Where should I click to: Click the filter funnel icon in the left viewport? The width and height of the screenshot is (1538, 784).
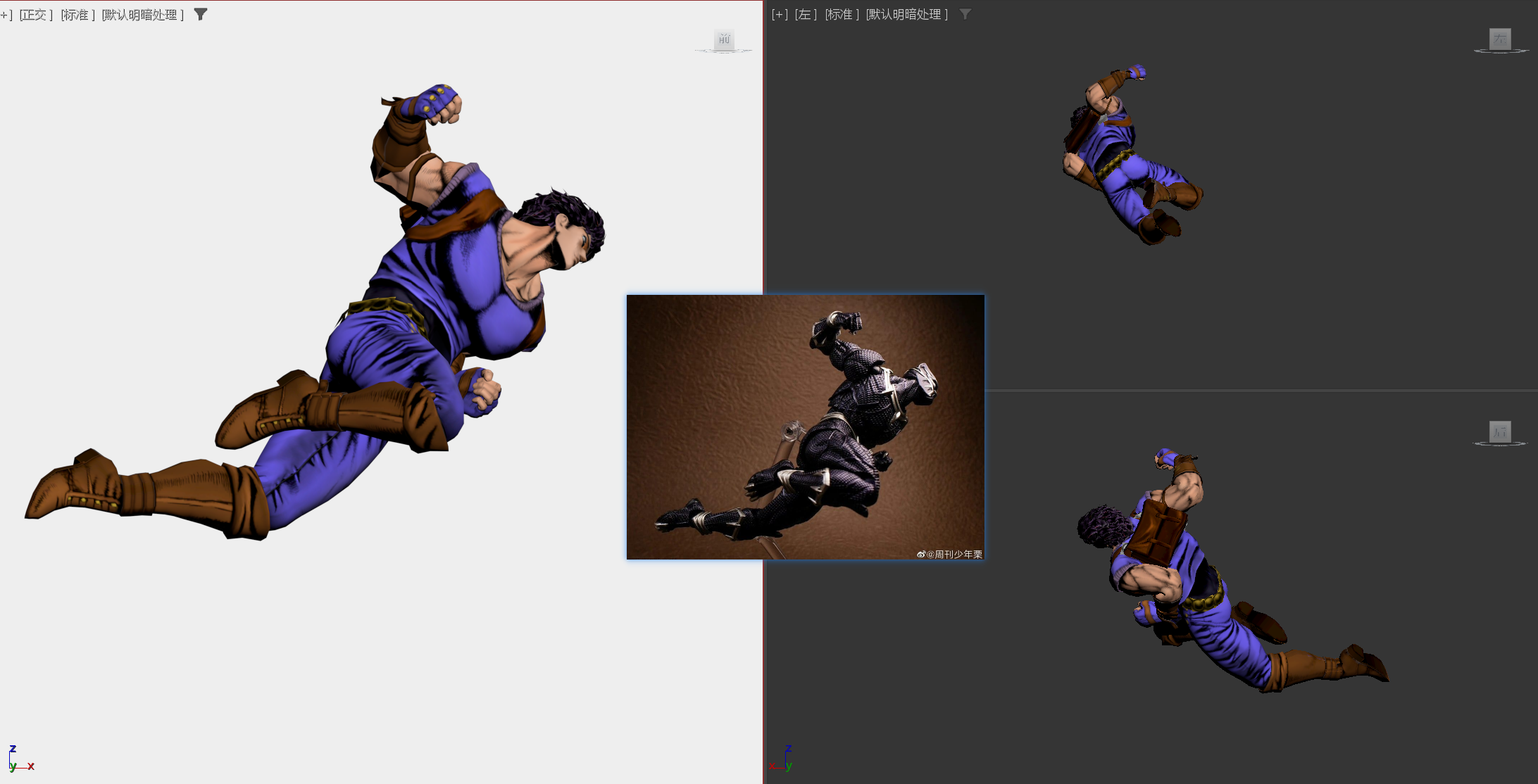click(965, 14)
